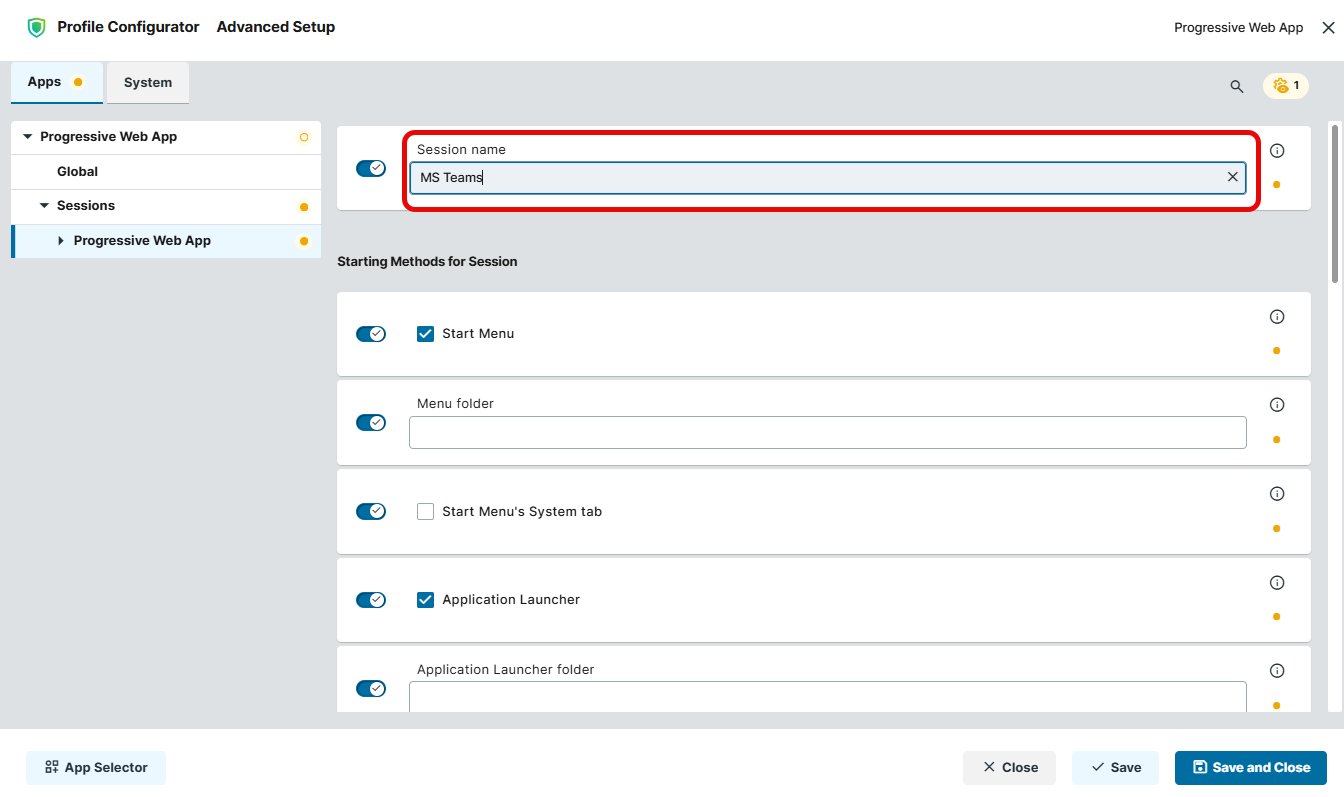
Task: Clear the Session name field text
Action: pyautogui.click(x=1233, y=177)
